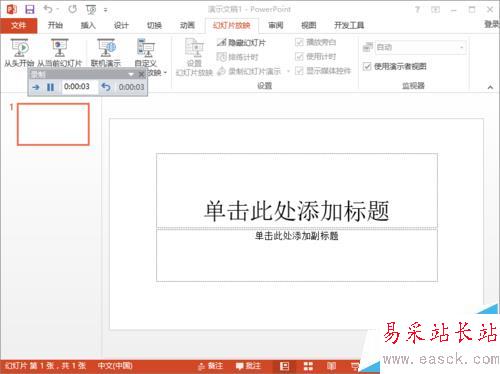The width and height of the screenshot is (500, 374).
Task: Click 录制幻灯片演示
Action: click(249, 71)
